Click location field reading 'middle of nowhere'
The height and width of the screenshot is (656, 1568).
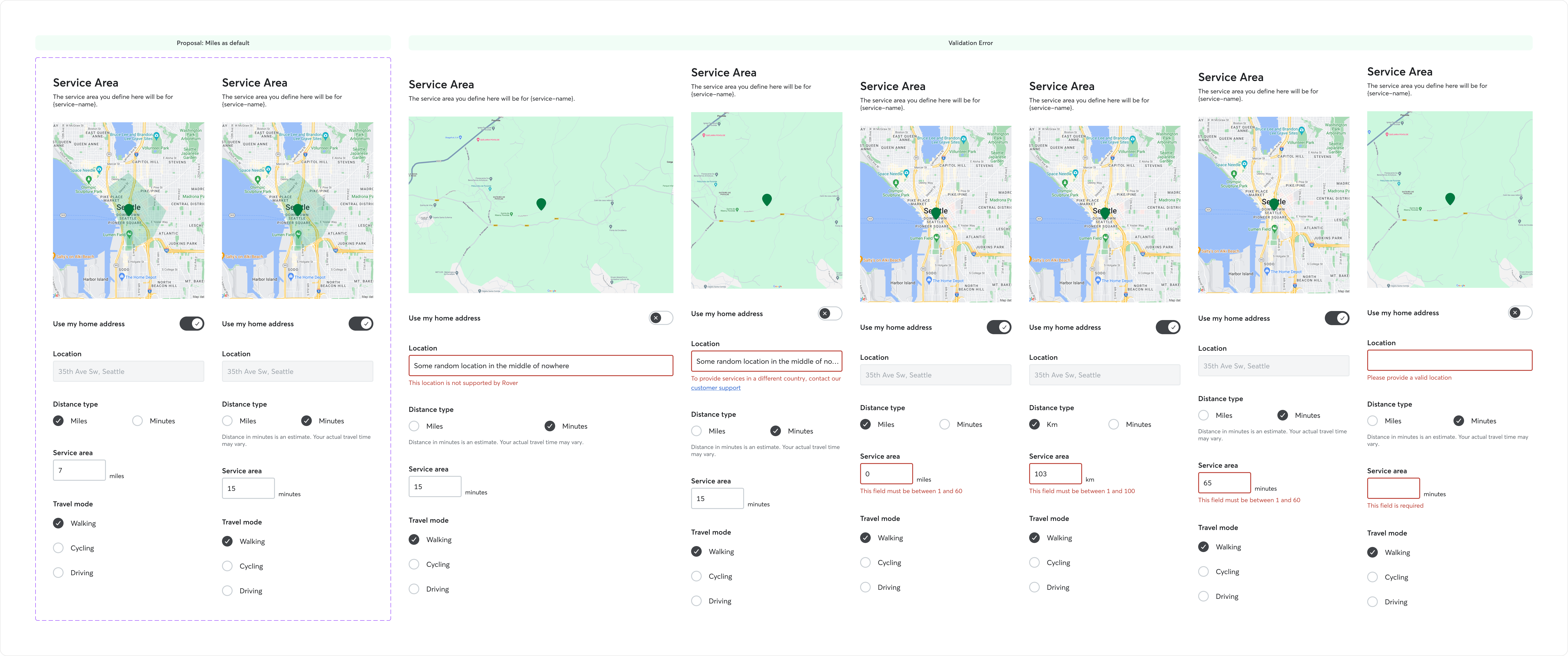point(541,366)
